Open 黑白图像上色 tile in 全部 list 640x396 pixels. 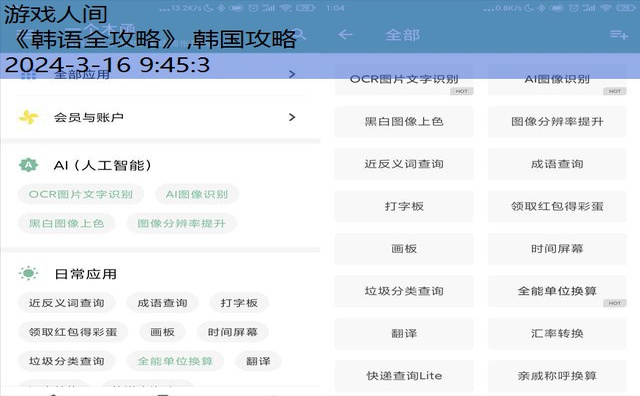404,122
